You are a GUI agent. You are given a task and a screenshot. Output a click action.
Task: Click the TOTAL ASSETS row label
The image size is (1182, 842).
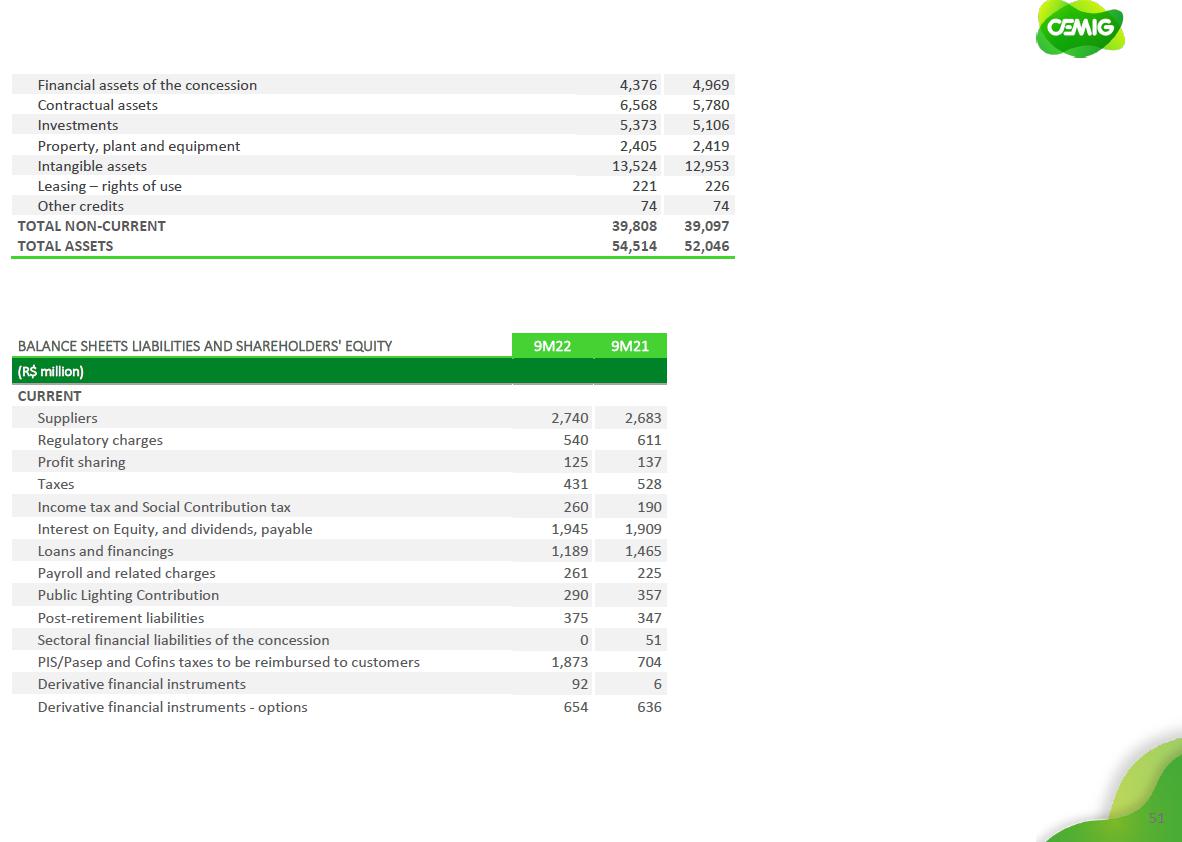(x=65, y=246)
